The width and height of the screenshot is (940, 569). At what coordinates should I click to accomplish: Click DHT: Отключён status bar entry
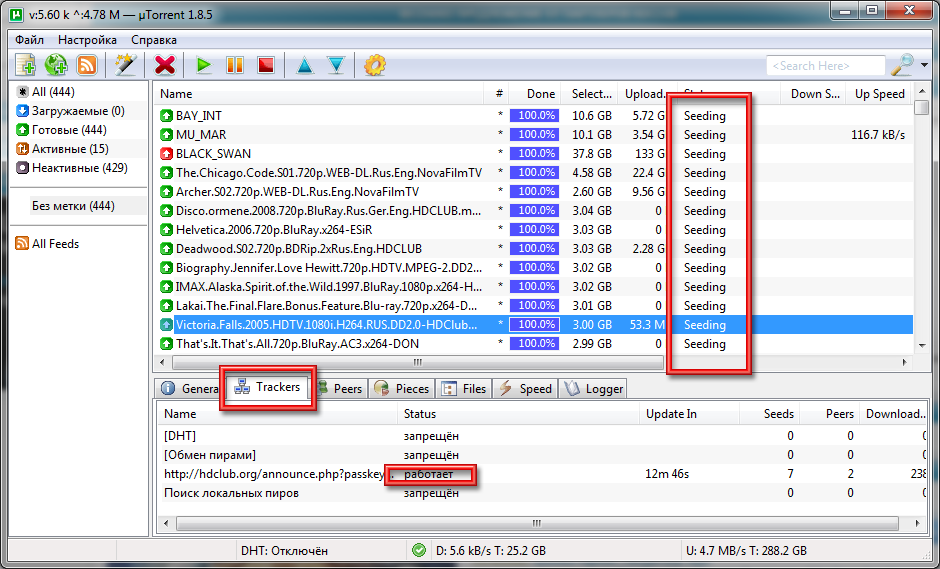(x=284, y=550)
